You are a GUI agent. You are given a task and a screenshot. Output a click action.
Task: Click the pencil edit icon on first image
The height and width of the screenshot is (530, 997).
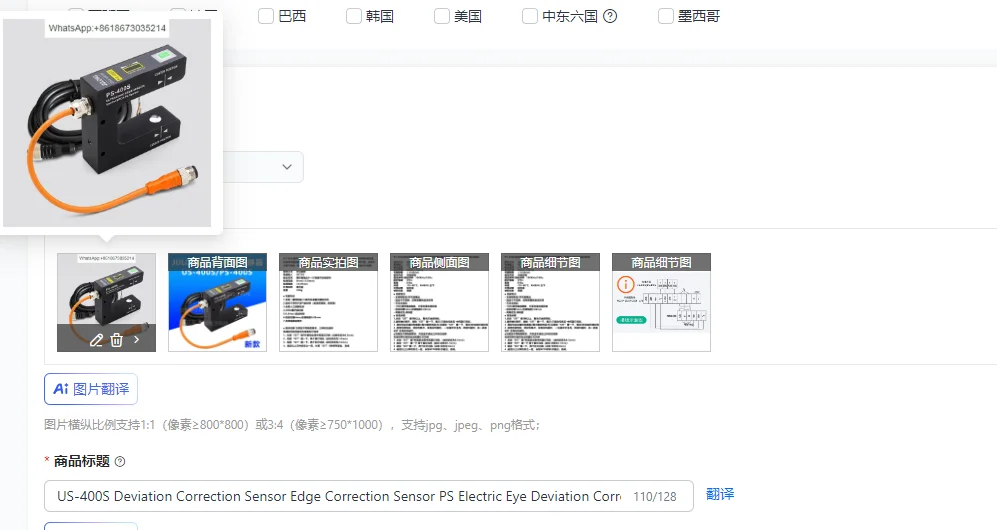(x=96, y=340)
